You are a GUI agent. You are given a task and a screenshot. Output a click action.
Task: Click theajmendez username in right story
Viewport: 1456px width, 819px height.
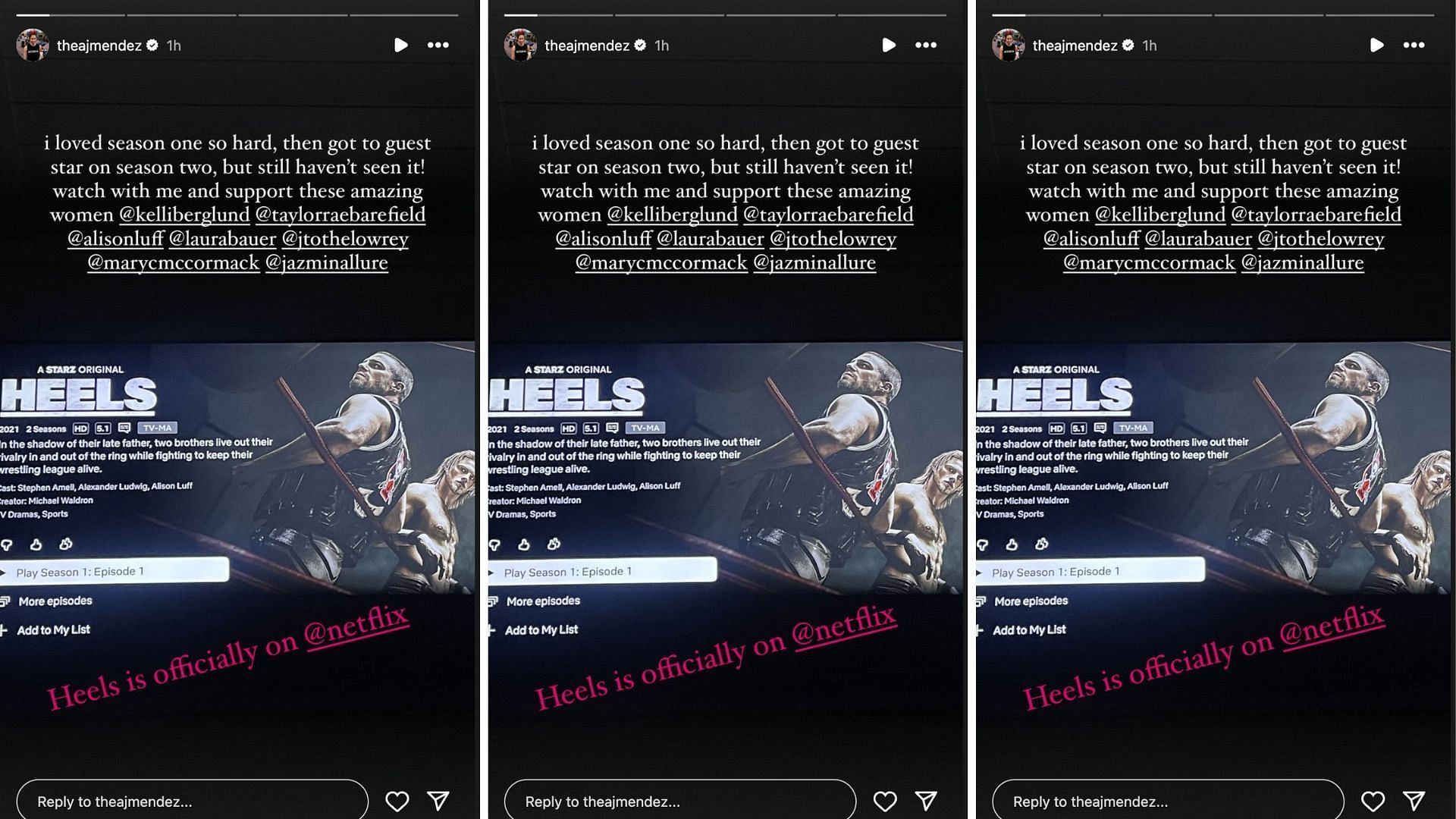tap(1075, 45)
